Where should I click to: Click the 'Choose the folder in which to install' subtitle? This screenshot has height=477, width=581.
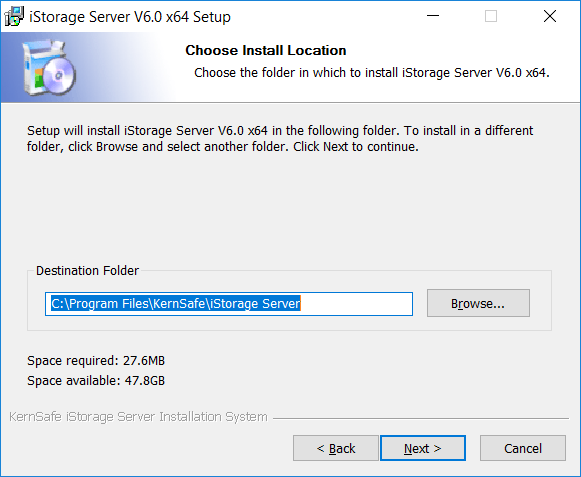372,73
